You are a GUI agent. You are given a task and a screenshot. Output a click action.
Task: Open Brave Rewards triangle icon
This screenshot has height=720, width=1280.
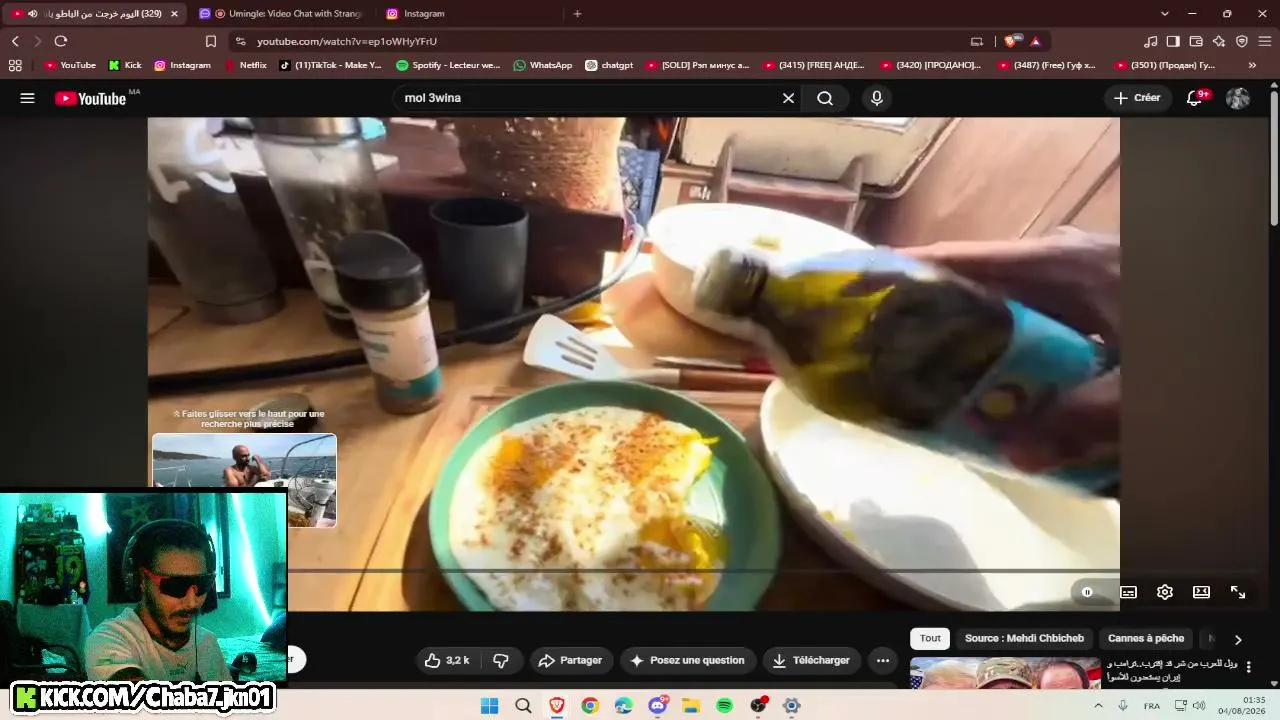[1035, 41]
